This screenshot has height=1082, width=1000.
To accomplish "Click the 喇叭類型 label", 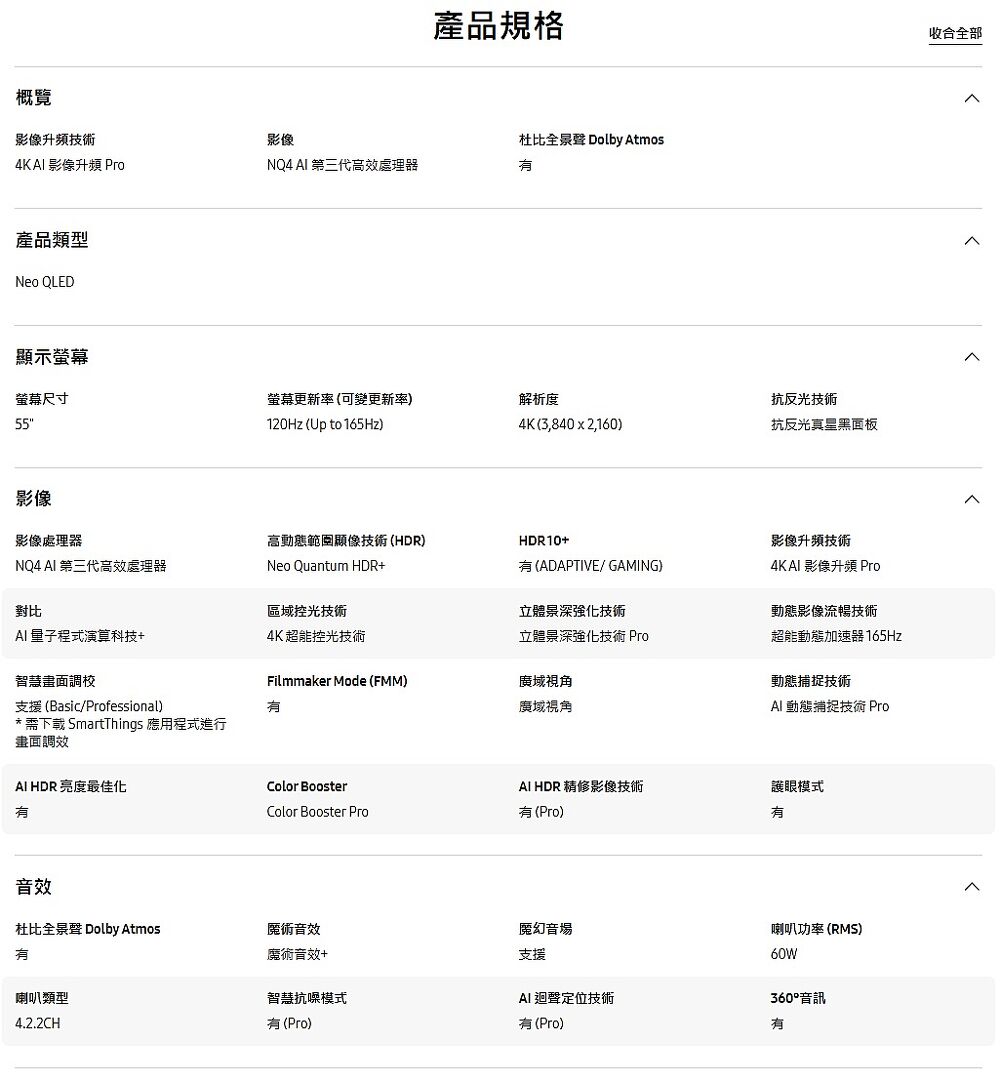I will click(x=41, y=999).
